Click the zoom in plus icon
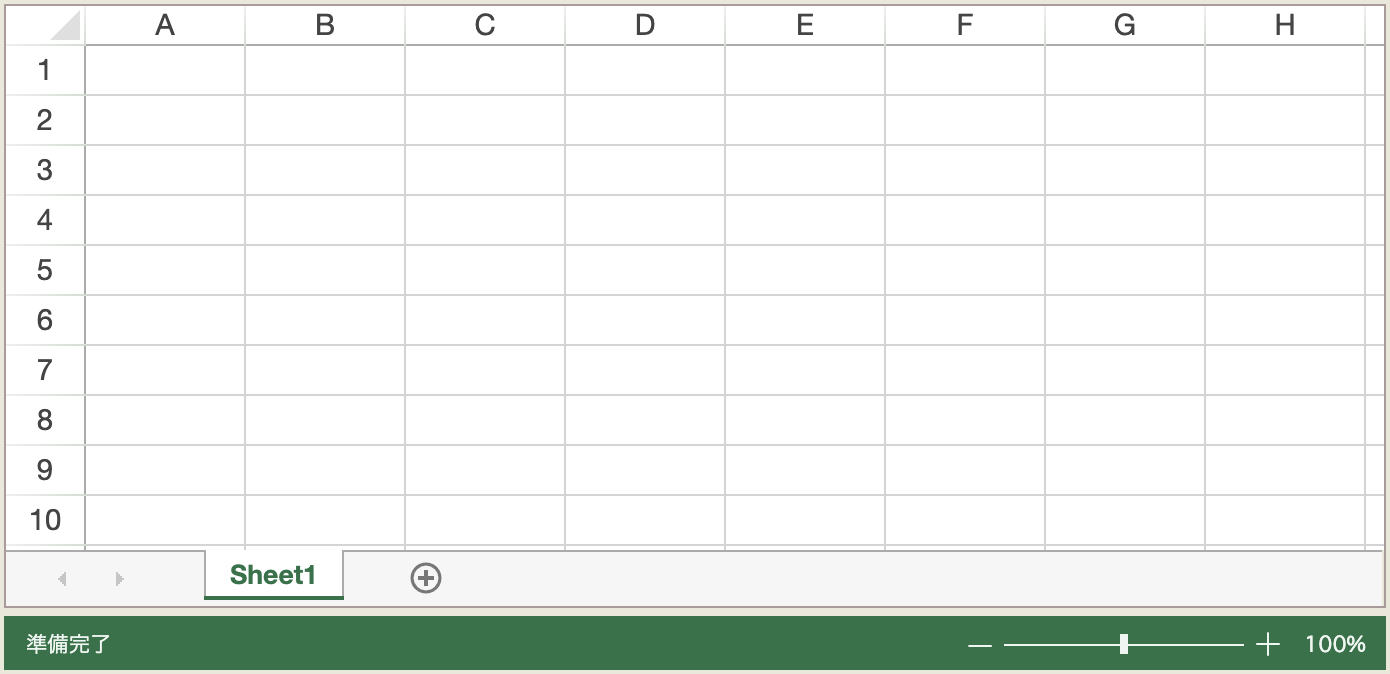Image resolution: width=1390 pixels, height=674 pixels. (1268, 645)
